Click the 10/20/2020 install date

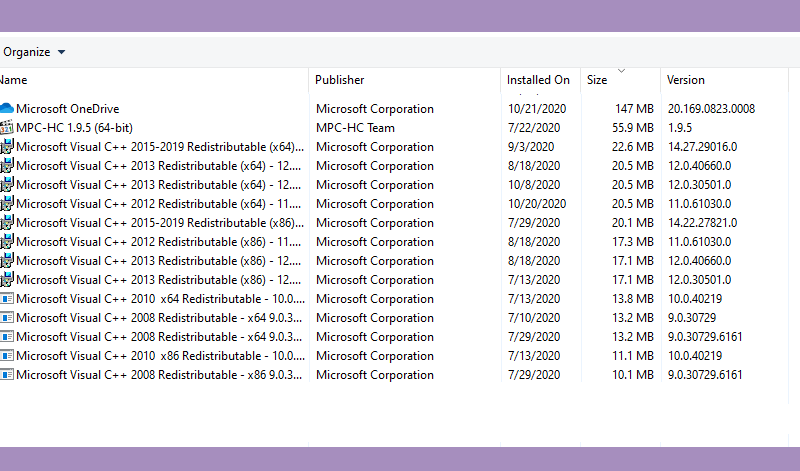tap(537, 204)
